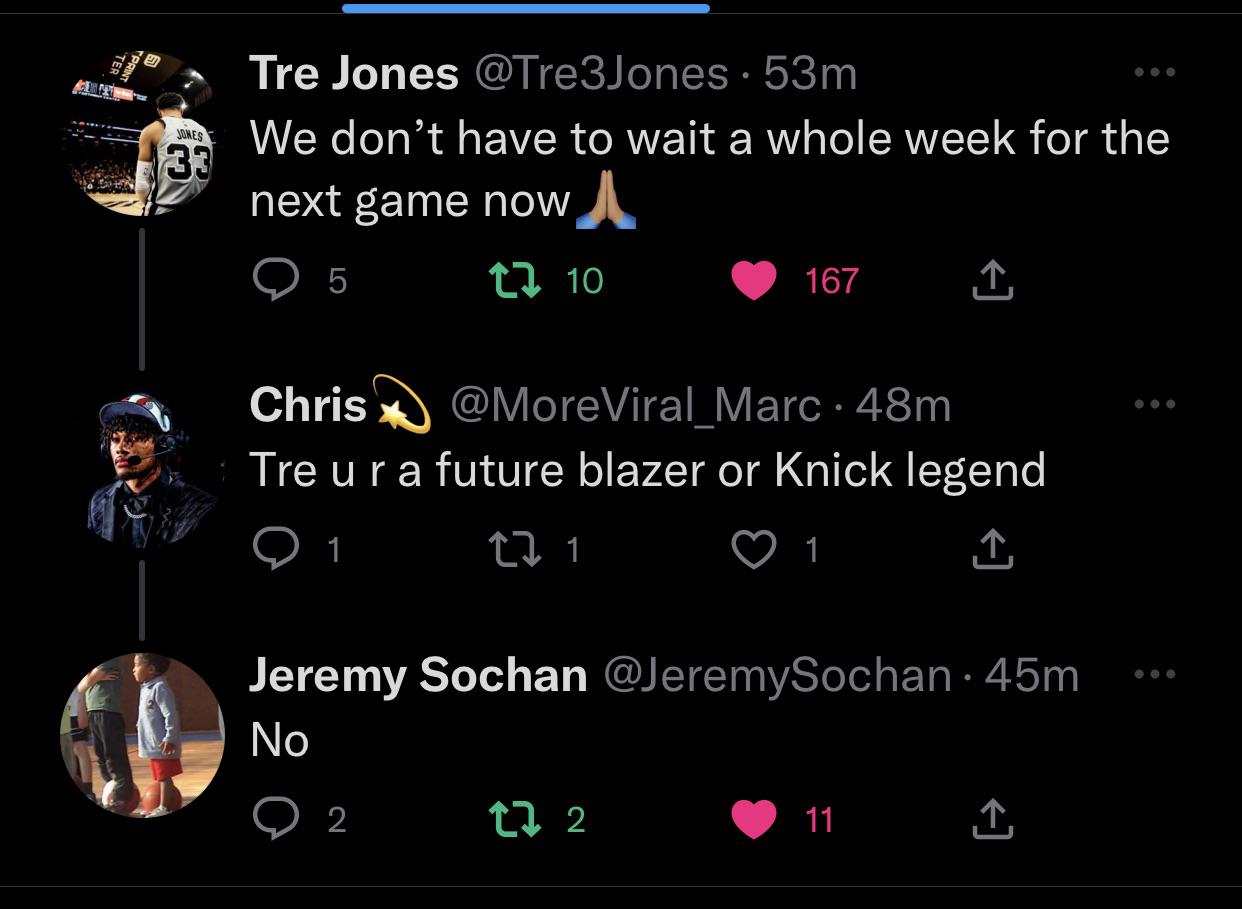Reply to Tre Jones's tweet
Image resolution: width=1242 pixels, height=909 pixels.
tap(271, 280)
